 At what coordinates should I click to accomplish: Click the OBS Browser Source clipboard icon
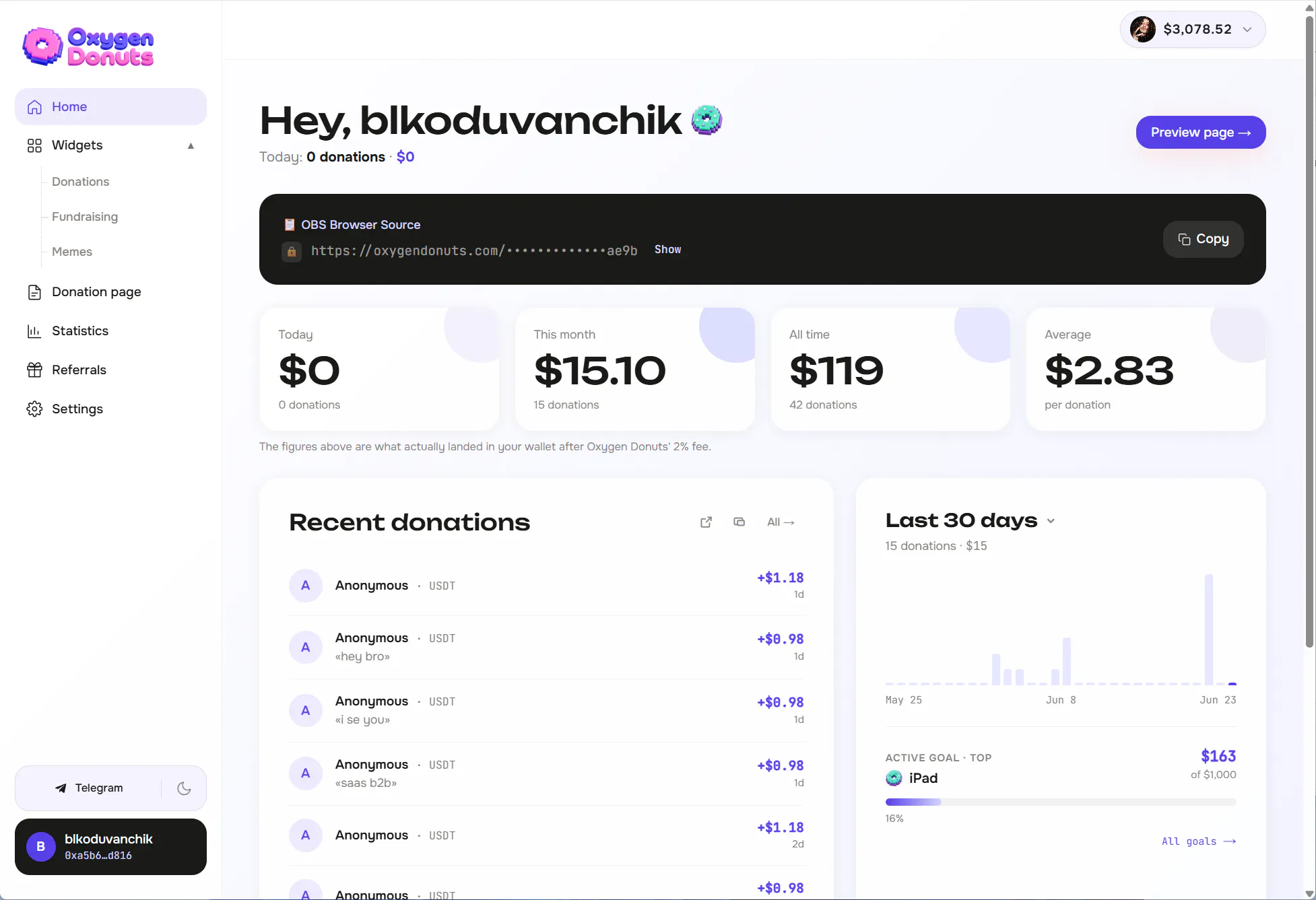tap(290, 225)
